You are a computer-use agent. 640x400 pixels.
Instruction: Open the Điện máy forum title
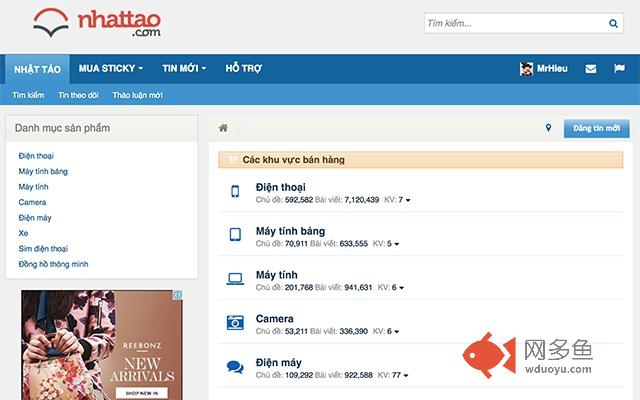click(278, 362)
